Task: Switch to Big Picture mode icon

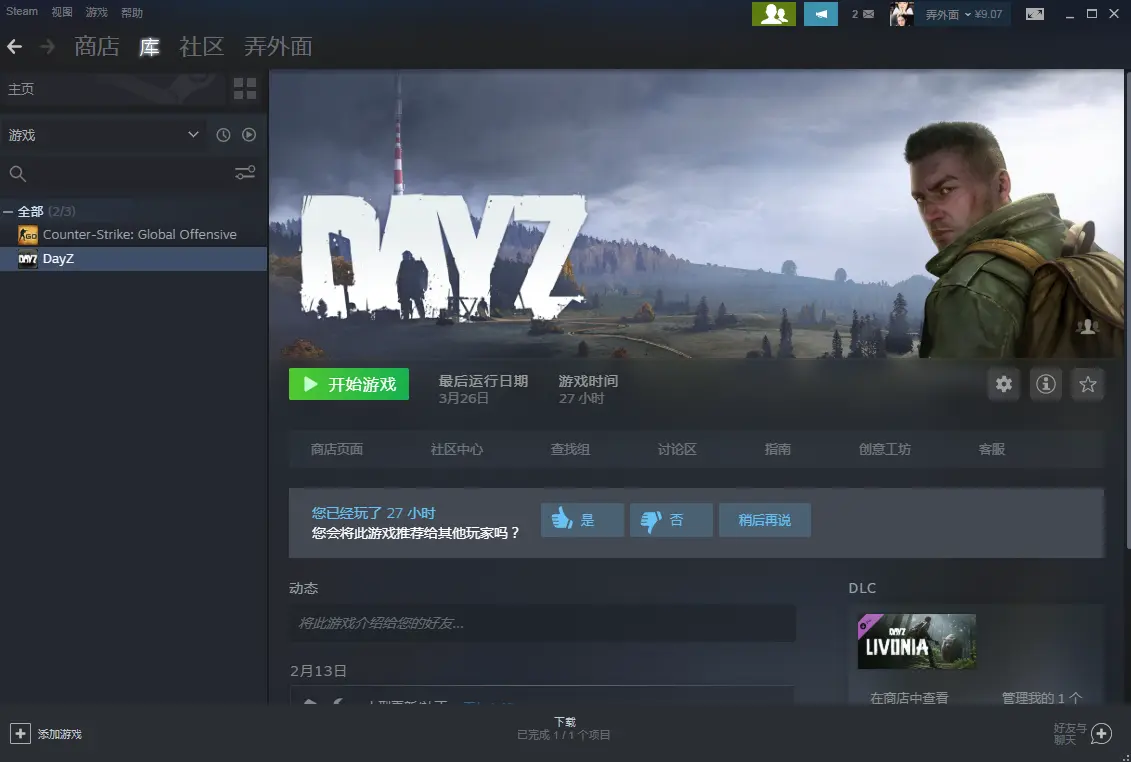Action: click(1034, 14)
